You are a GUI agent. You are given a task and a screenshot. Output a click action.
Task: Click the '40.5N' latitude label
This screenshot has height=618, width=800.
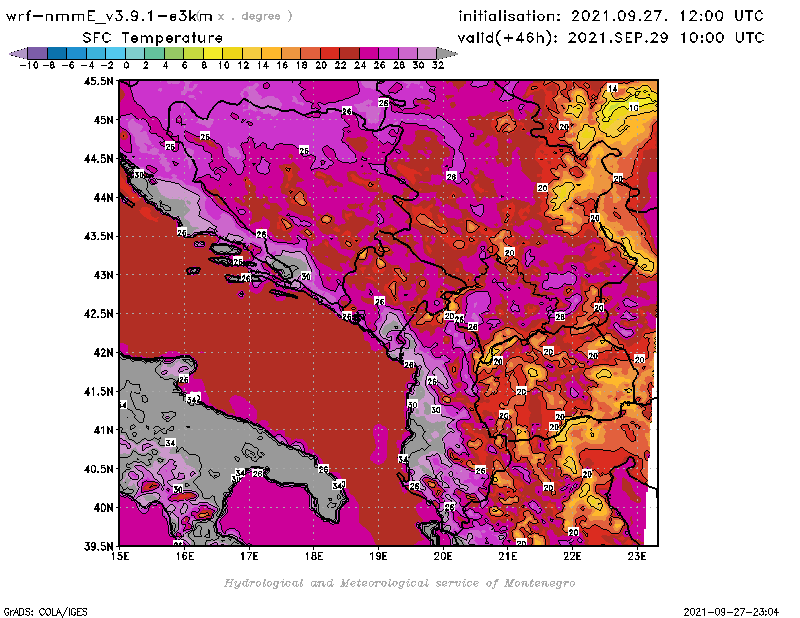pyautogui.click(x=99, y=469)
